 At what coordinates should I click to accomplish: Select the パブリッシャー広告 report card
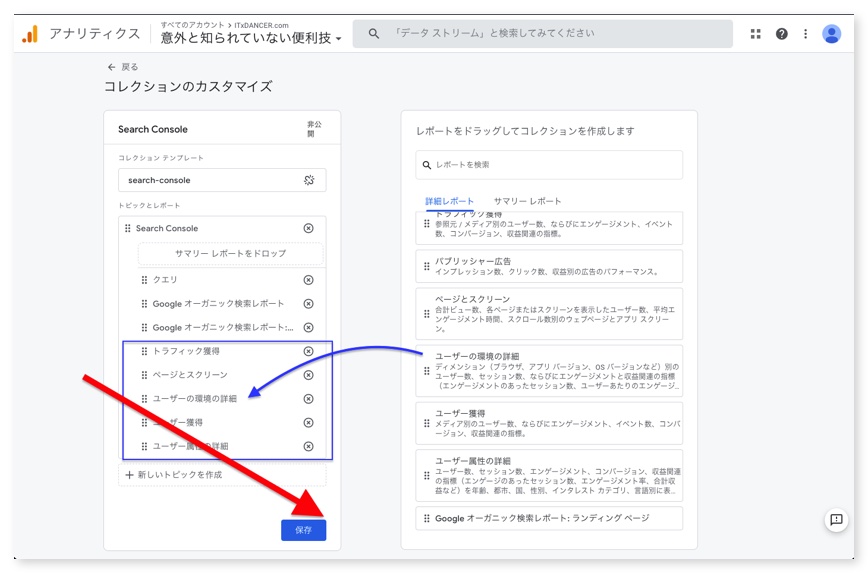549,266
